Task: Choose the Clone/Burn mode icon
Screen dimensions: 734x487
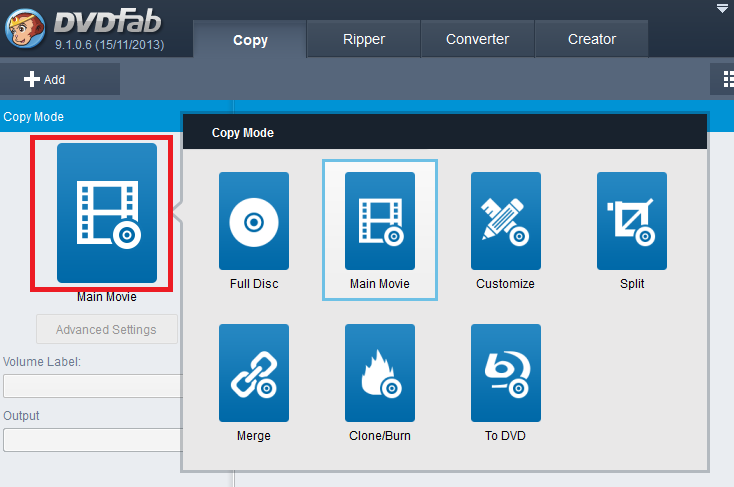Action: (x=379, y=372)
